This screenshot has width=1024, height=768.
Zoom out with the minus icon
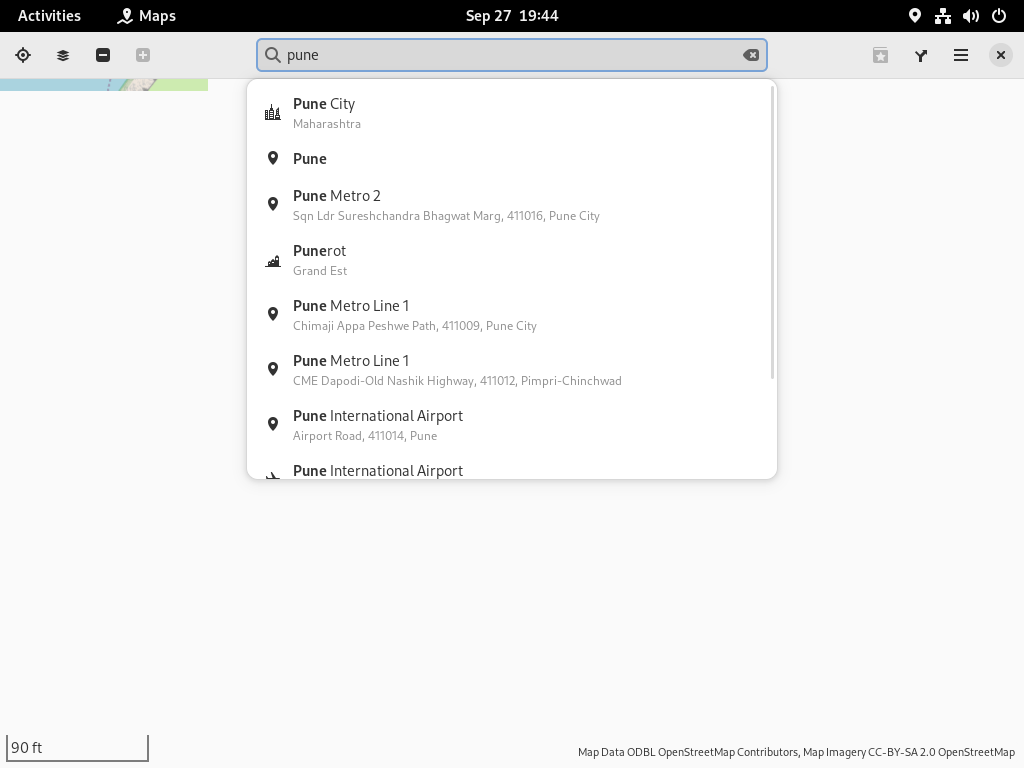[103, 56]
